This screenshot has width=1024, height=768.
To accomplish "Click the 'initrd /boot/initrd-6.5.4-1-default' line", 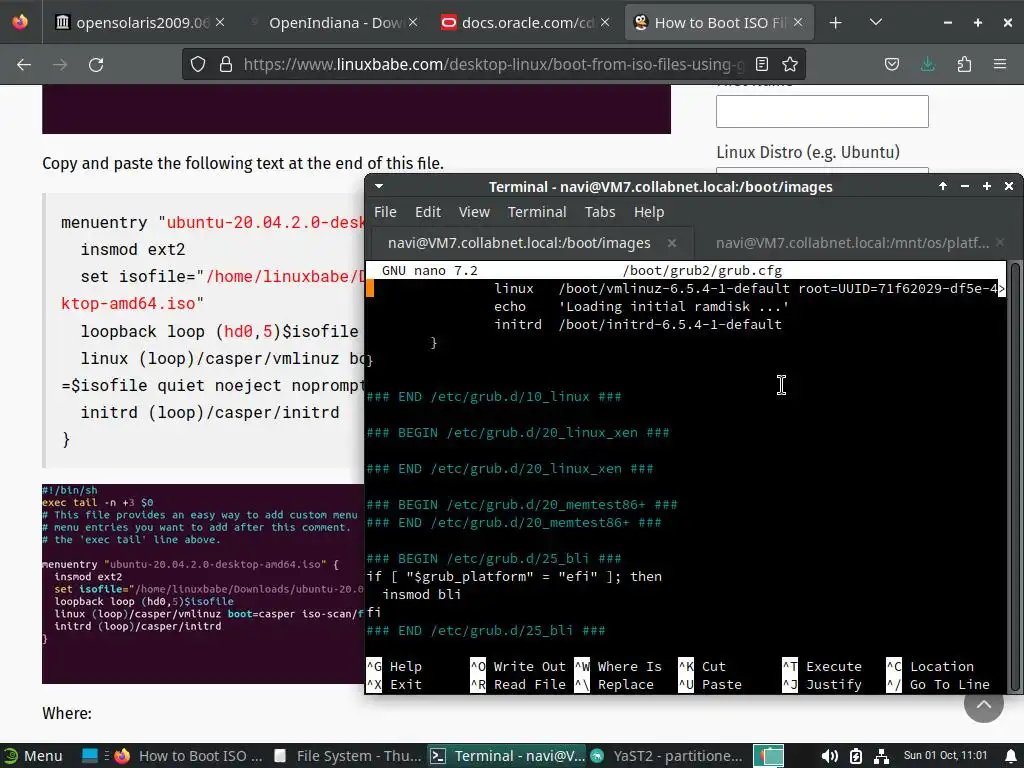I will [x=637, y=324].
